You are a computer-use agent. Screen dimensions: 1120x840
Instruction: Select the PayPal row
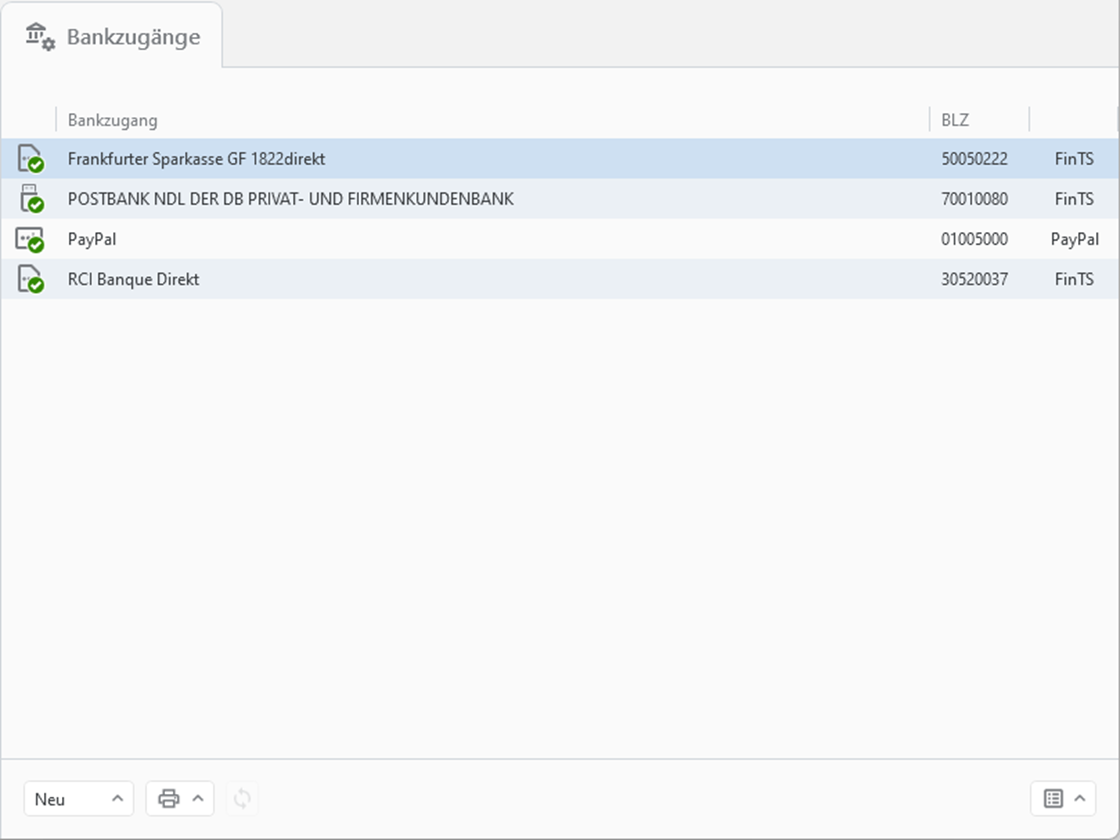pyautogui.click(x=93, y=239)
